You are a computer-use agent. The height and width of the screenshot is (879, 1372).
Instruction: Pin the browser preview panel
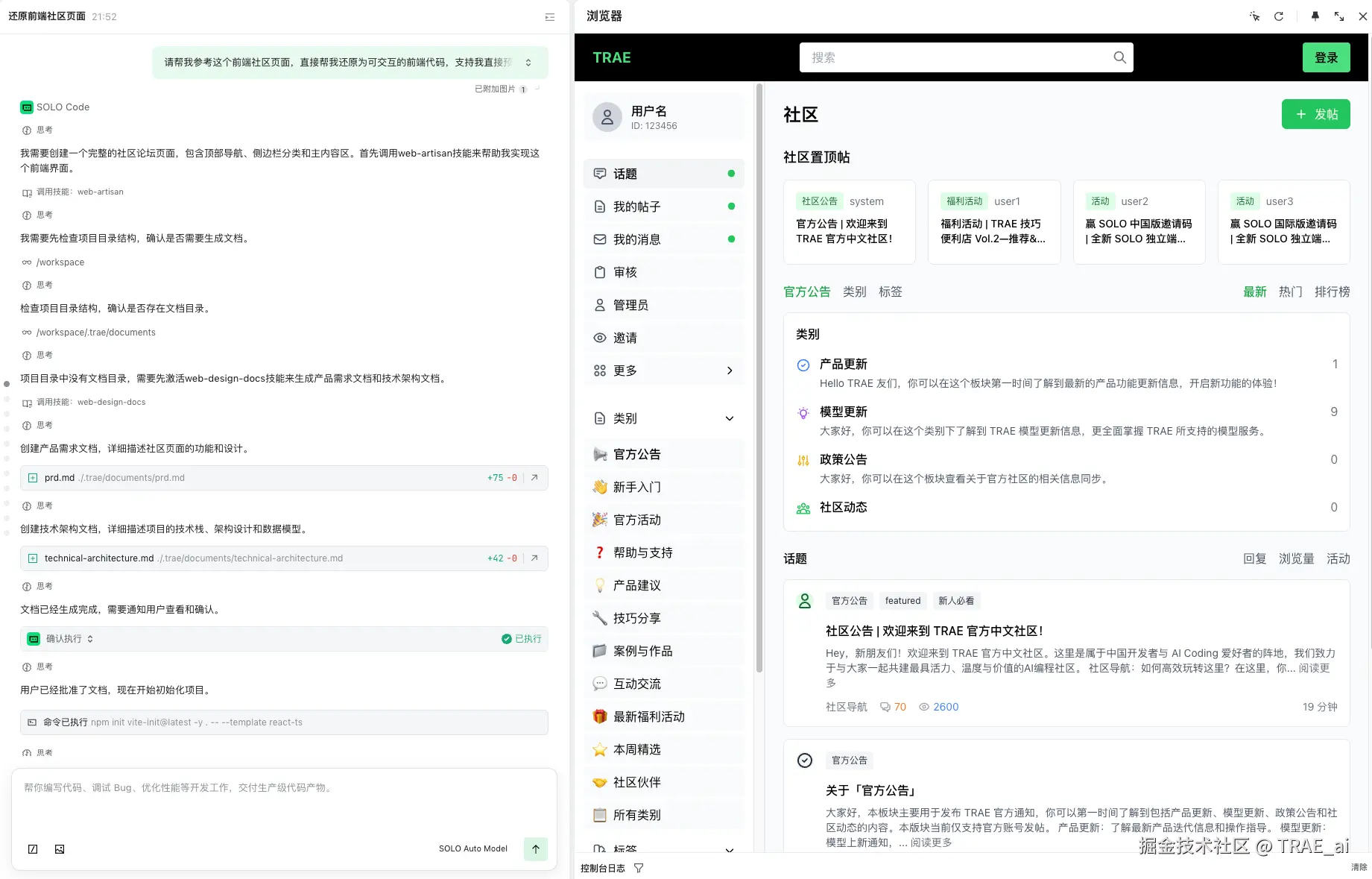[1315, 16]
